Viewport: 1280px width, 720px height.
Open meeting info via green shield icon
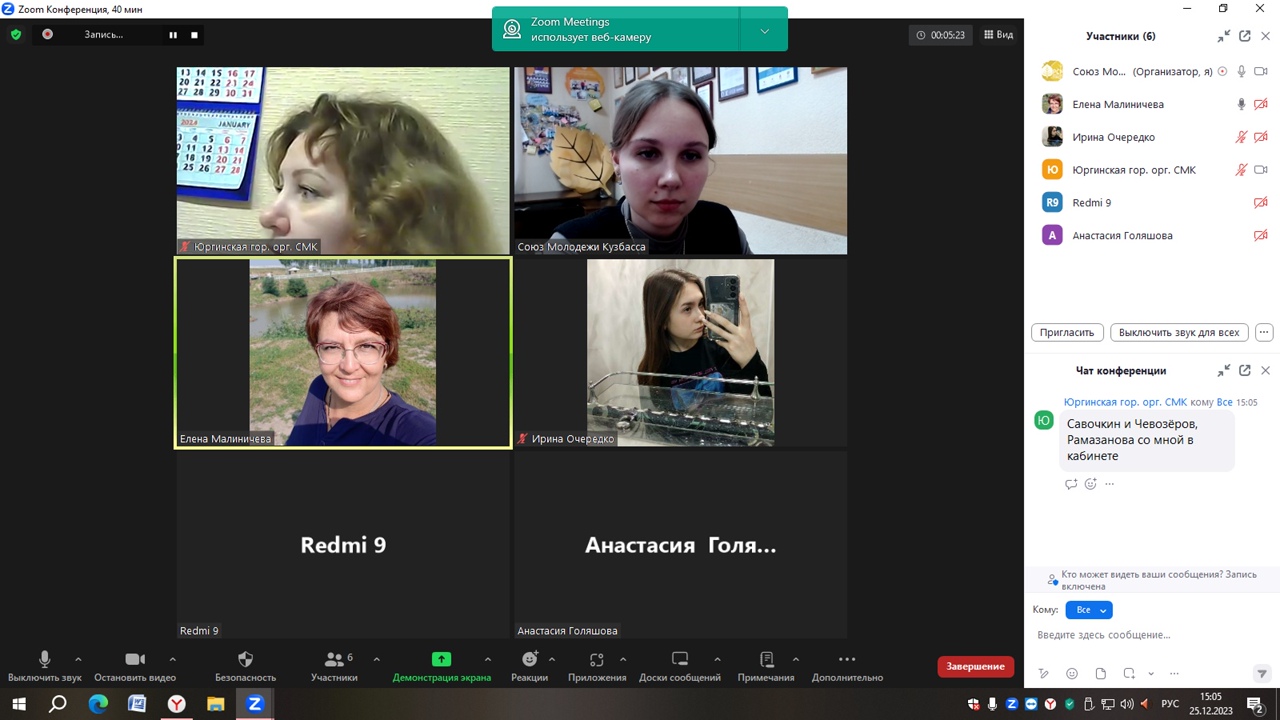pos(16,35)
